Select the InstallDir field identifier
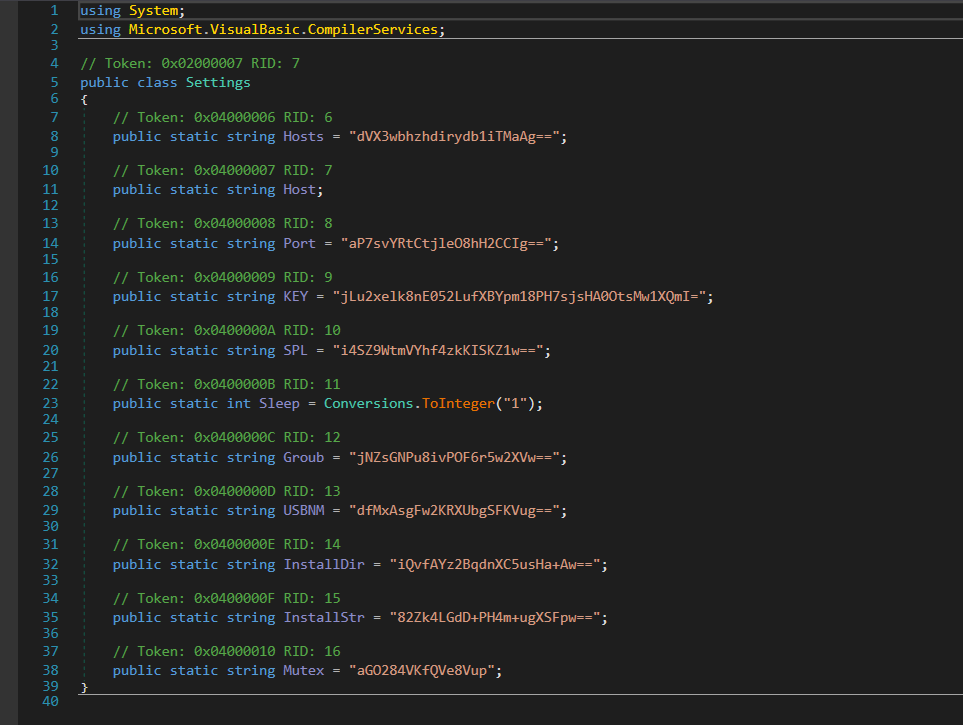The width and height of the screenshot is (963, 725). point(324,565)
